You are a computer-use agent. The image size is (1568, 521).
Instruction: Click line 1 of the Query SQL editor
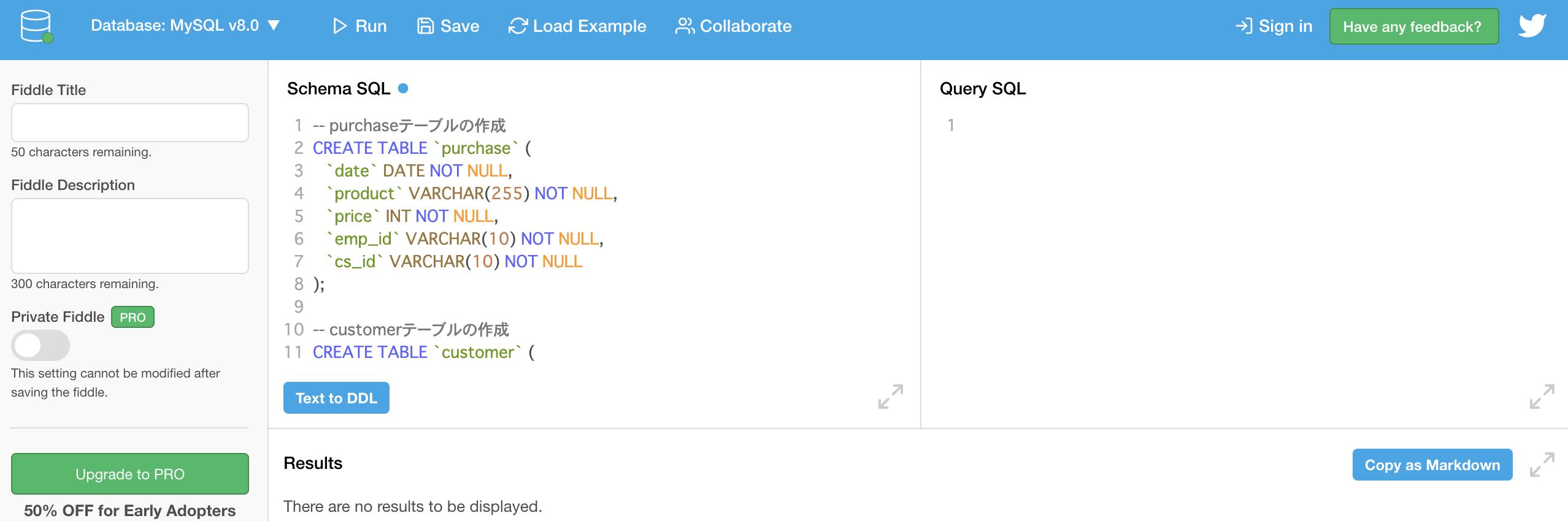[1245, 126]
